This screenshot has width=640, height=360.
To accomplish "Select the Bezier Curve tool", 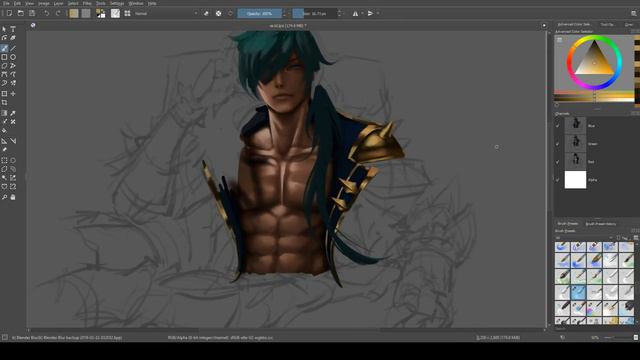I will click(4, 74).
